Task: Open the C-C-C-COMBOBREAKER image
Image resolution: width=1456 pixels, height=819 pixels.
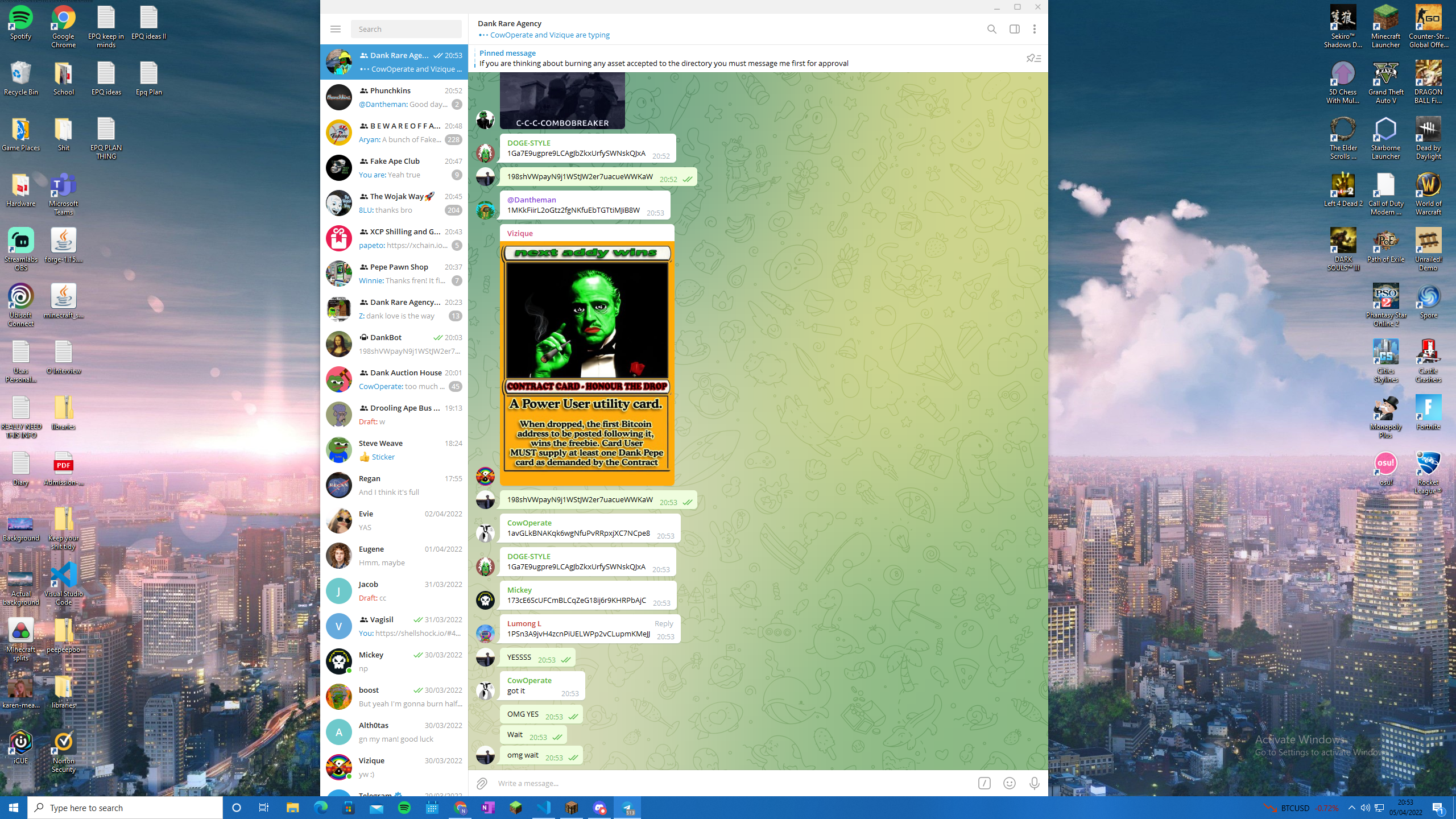Action: click(x=562, y=100)
